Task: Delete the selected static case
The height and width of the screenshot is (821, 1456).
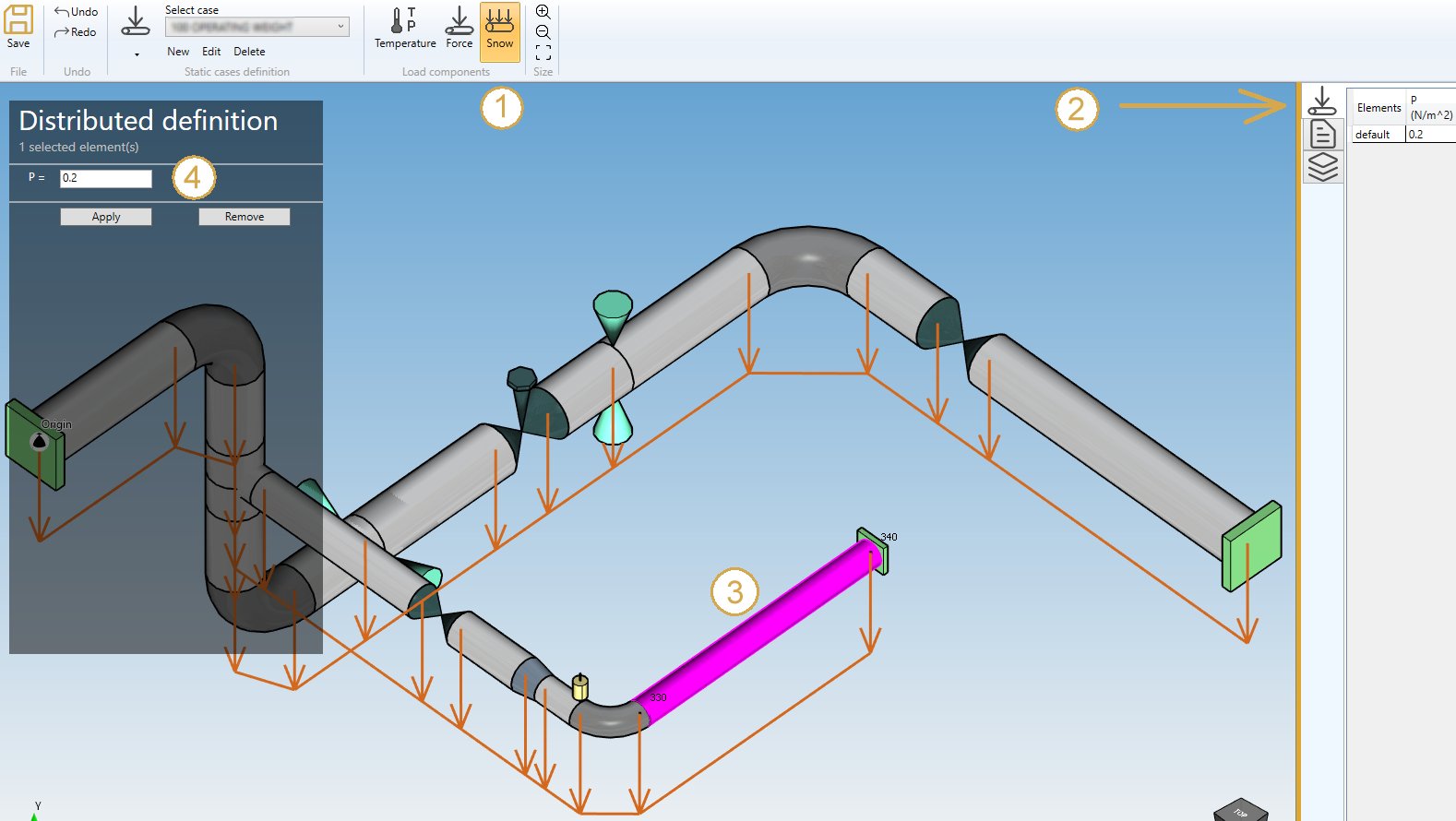Action: pyautogui.click(x=249, y=52)
